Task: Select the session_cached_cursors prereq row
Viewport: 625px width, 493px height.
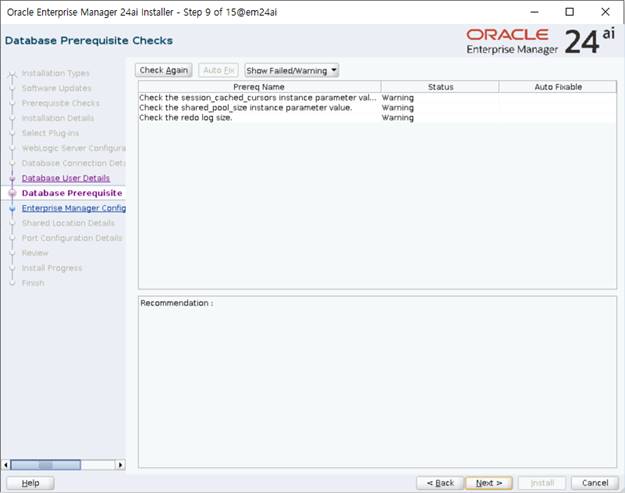Action: 377,98
